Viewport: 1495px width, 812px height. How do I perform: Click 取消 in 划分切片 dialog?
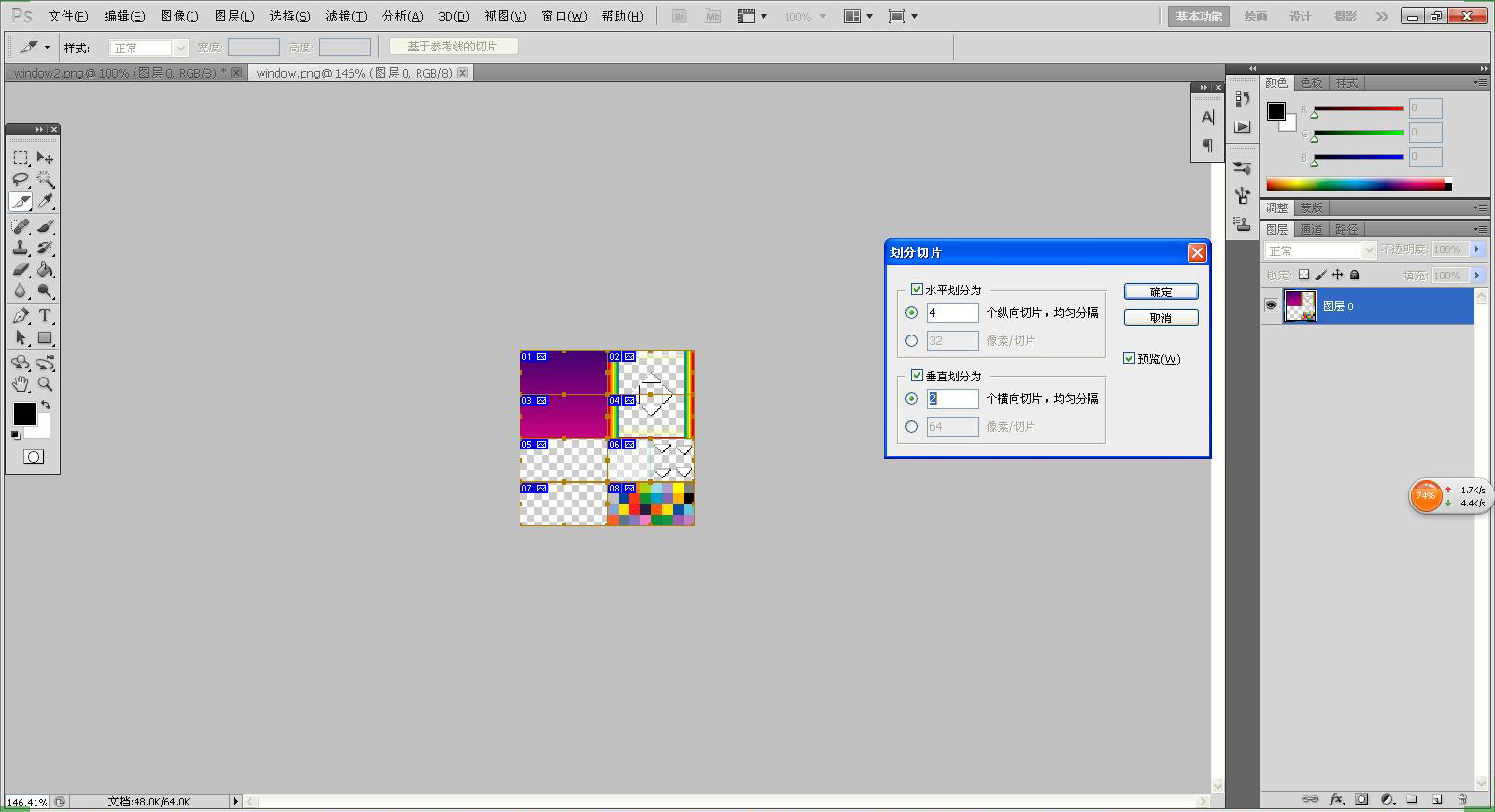tap(1160, 318)
